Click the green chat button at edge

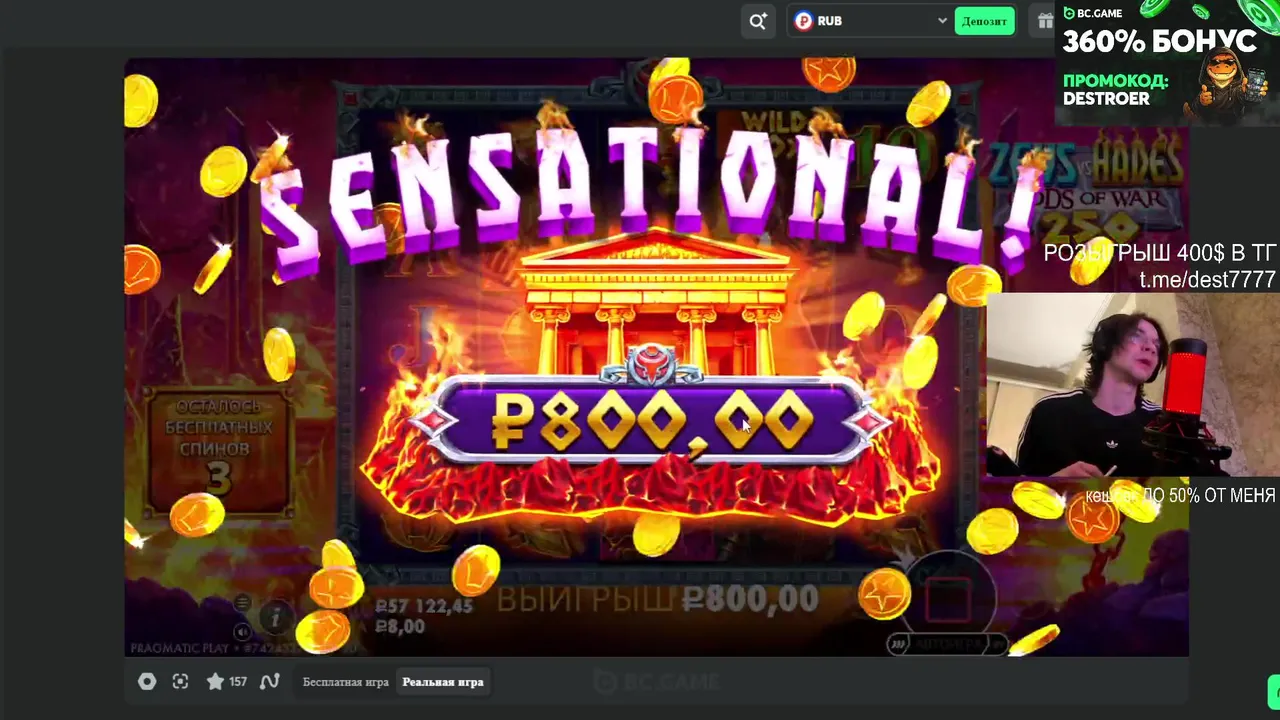pyautogui.click(x=1274, y=691)
